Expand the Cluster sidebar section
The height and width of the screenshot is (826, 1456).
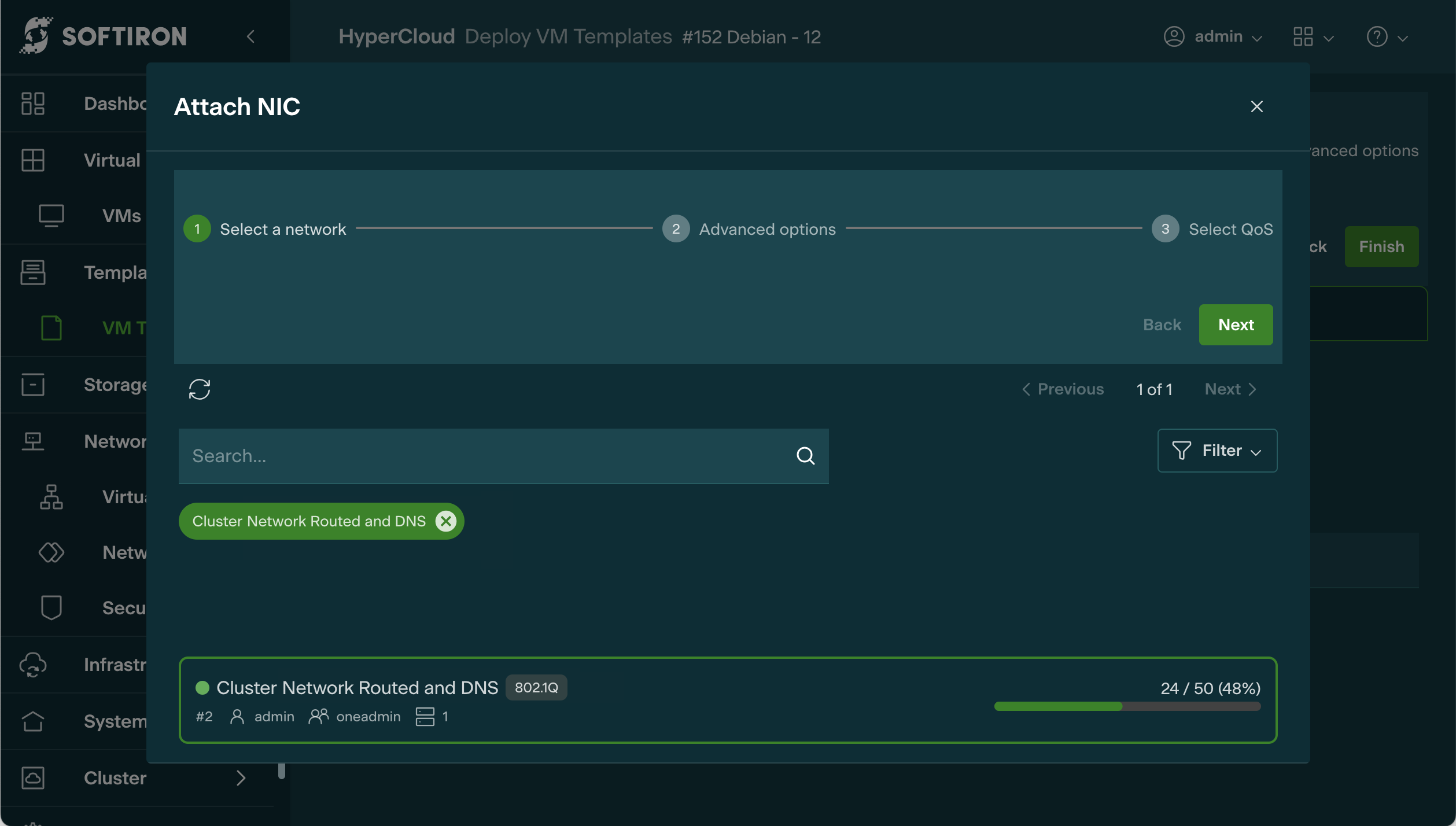tap(241, 778)
